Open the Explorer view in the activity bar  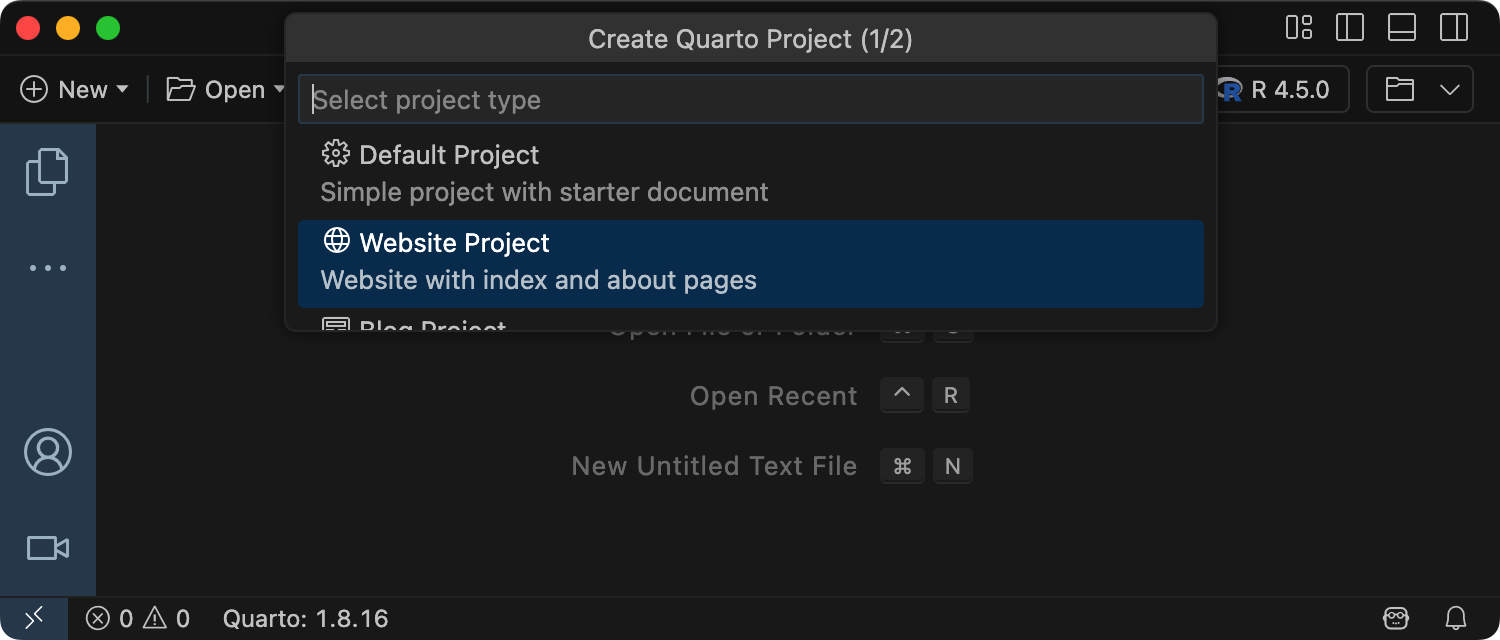click(x=47, y=171)
